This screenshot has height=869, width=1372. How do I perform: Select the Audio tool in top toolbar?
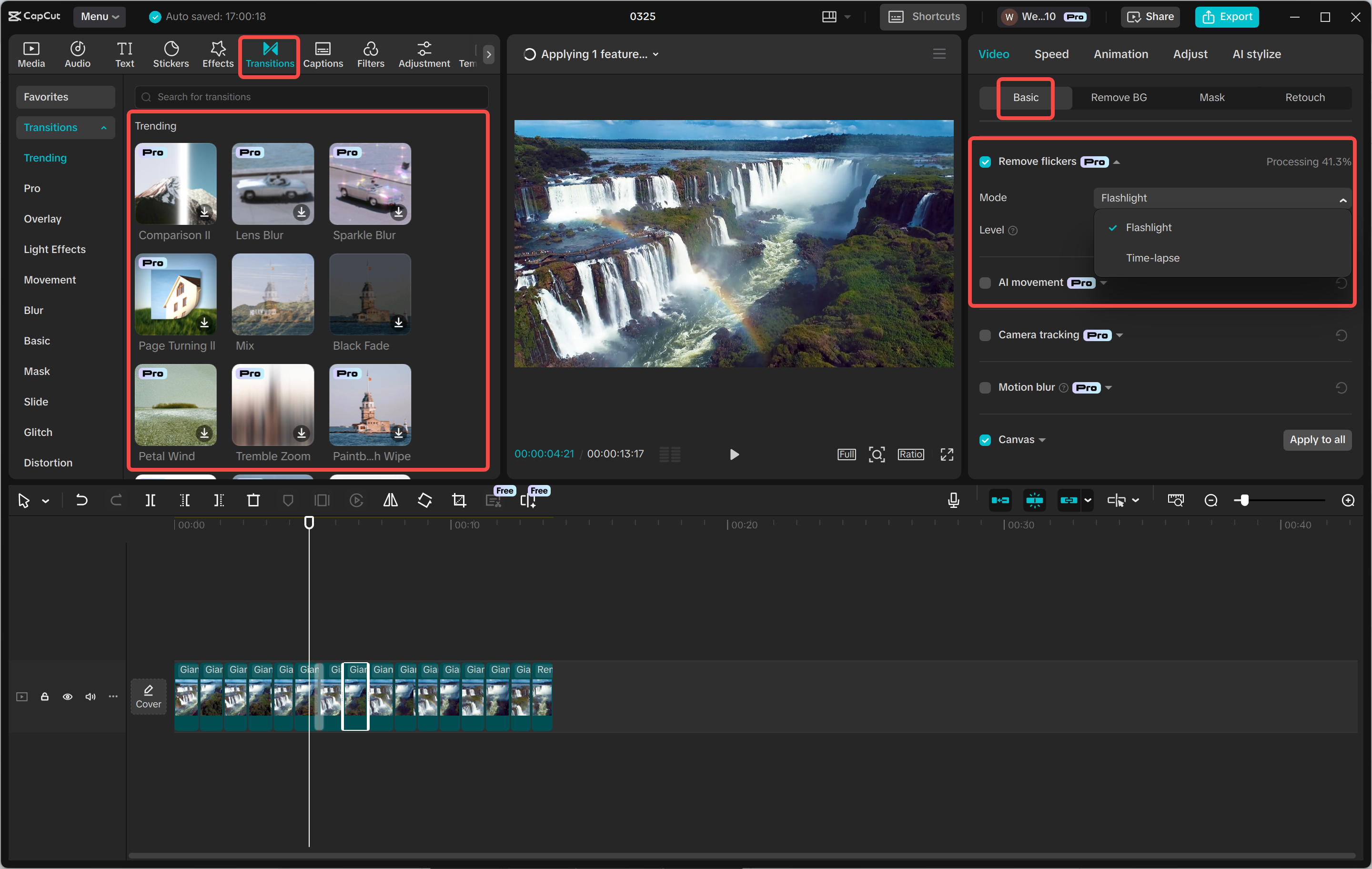coord(77,54)
